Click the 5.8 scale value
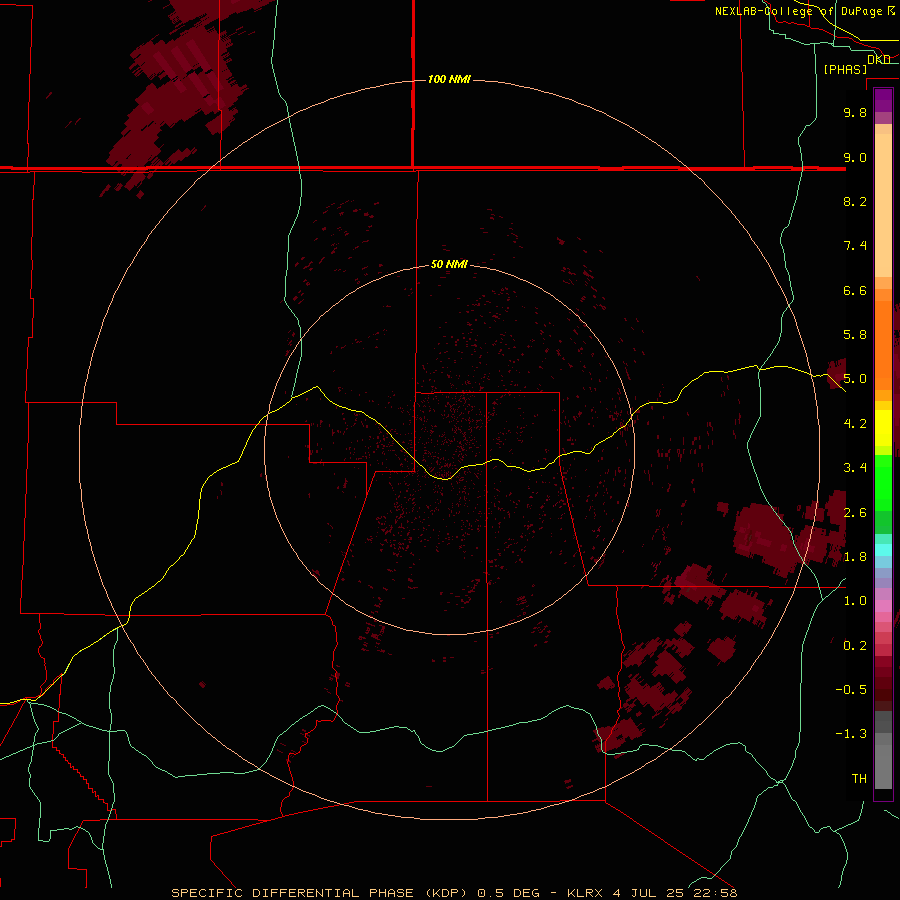Image resolution: width=900 pixels, height=900 pixels. point(855,335)
